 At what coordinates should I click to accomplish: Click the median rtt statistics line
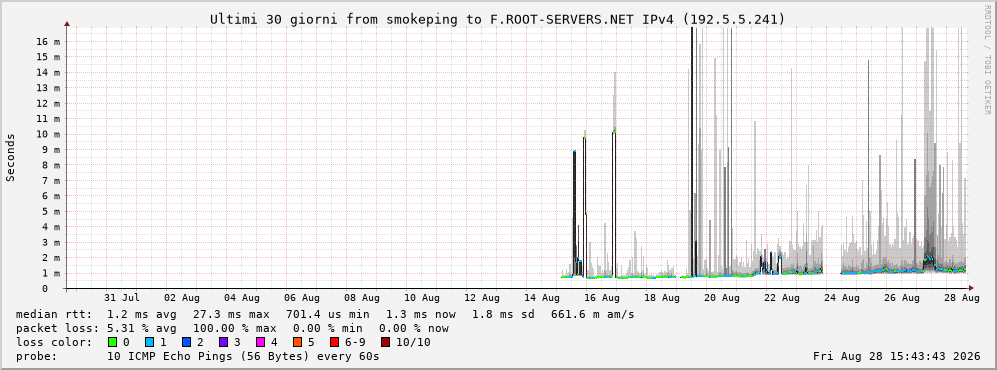click(x=324, y=314)
